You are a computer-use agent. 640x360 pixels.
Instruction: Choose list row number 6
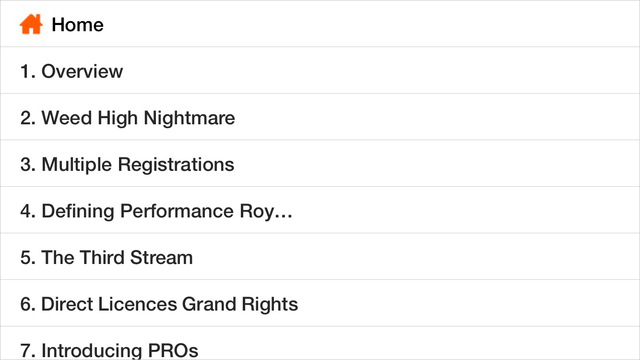(320, 303)
